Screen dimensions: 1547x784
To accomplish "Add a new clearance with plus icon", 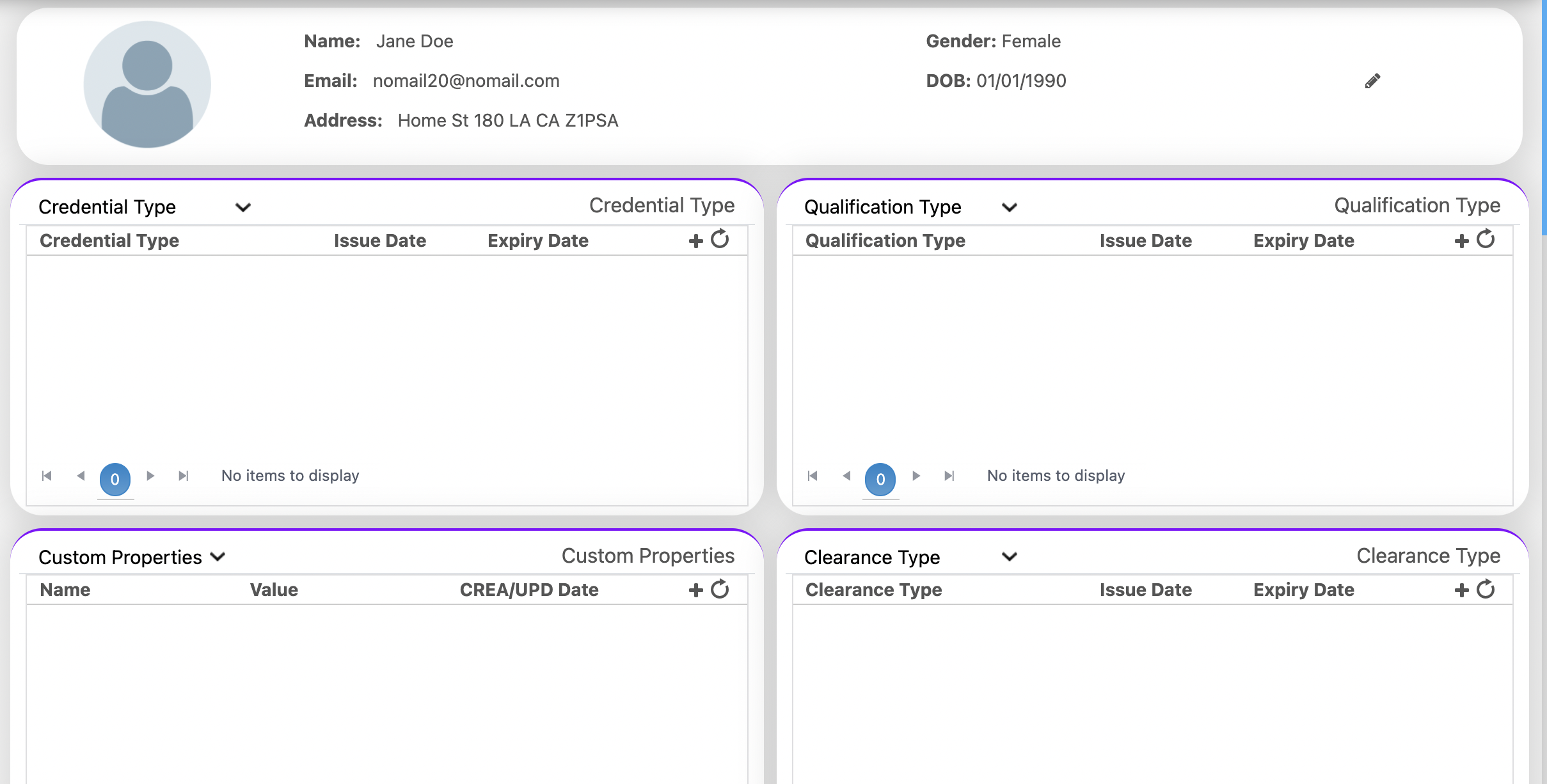I will click(1461, 590).
